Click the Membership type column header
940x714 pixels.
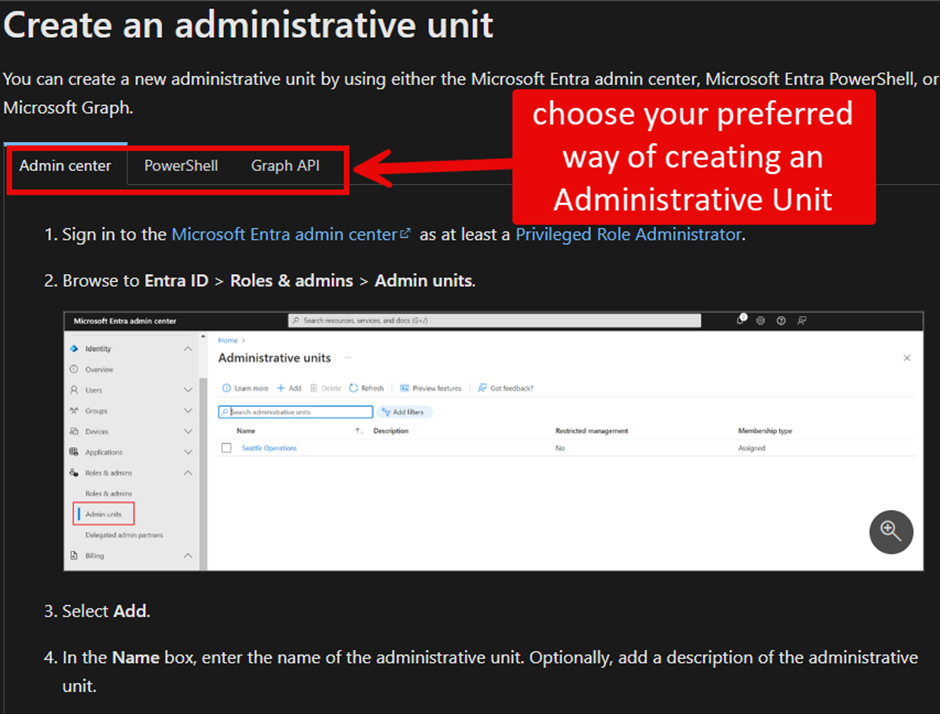[x=765, y=431]
